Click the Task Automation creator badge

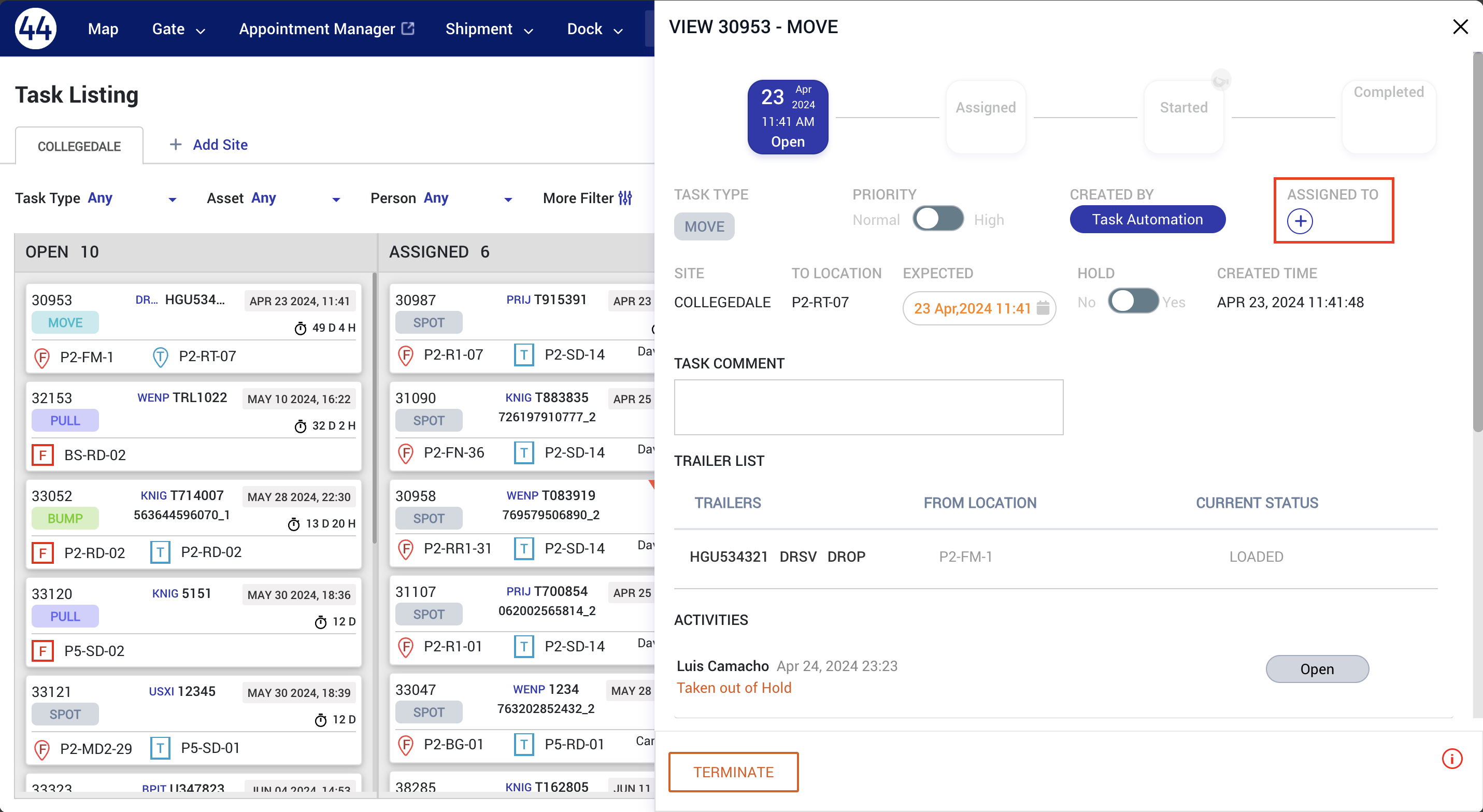pyautogui.click(x=1147, y=219)
